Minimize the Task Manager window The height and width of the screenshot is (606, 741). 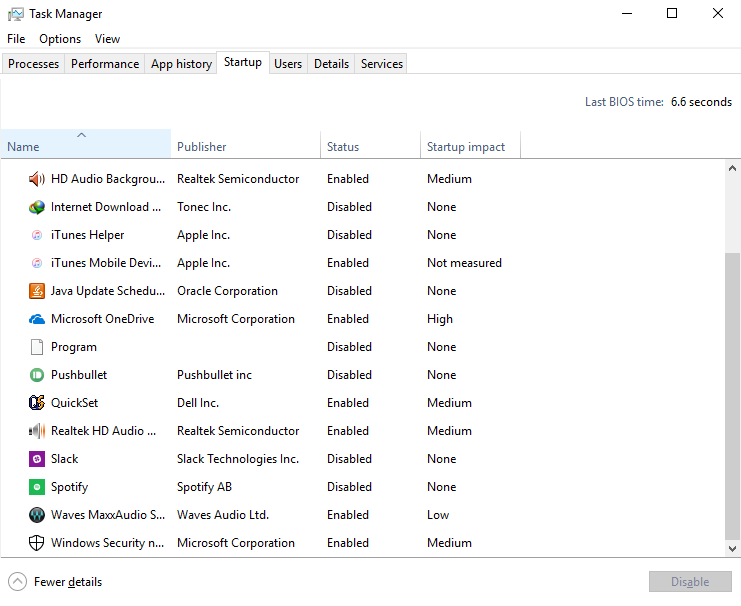click(627, 14)
